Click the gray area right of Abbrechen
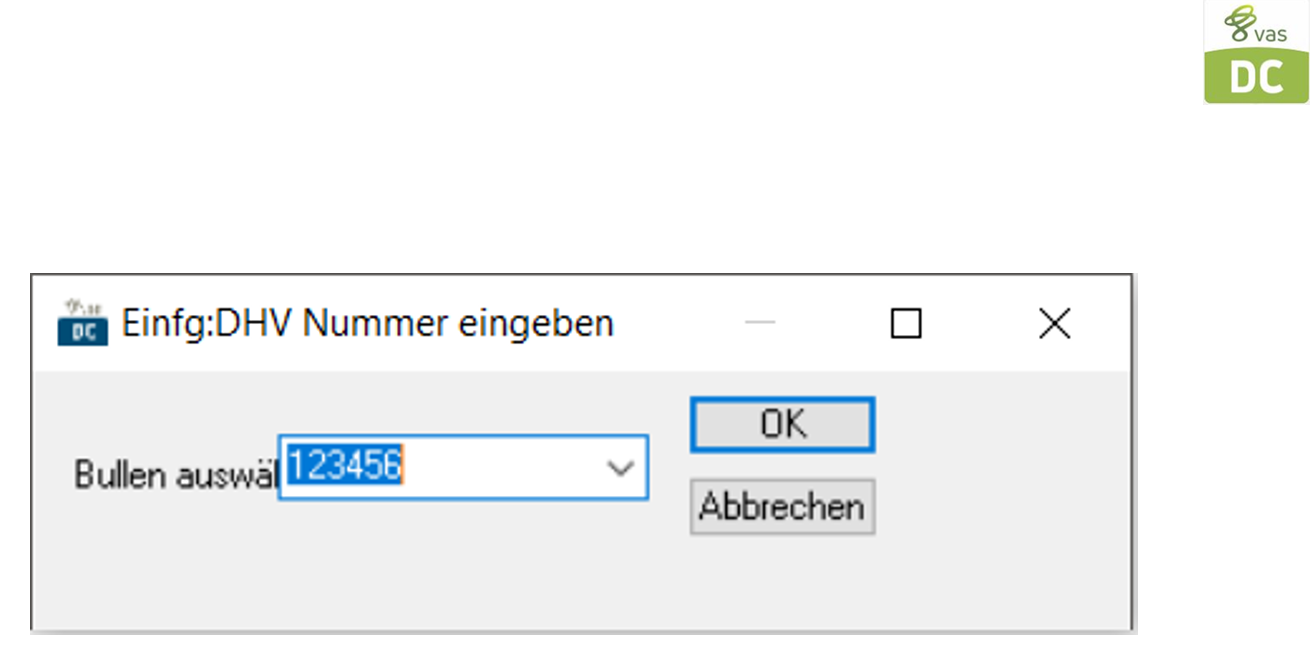Image resolution: width=1310 pixels, height=657 pixels. click(1000, 507)
